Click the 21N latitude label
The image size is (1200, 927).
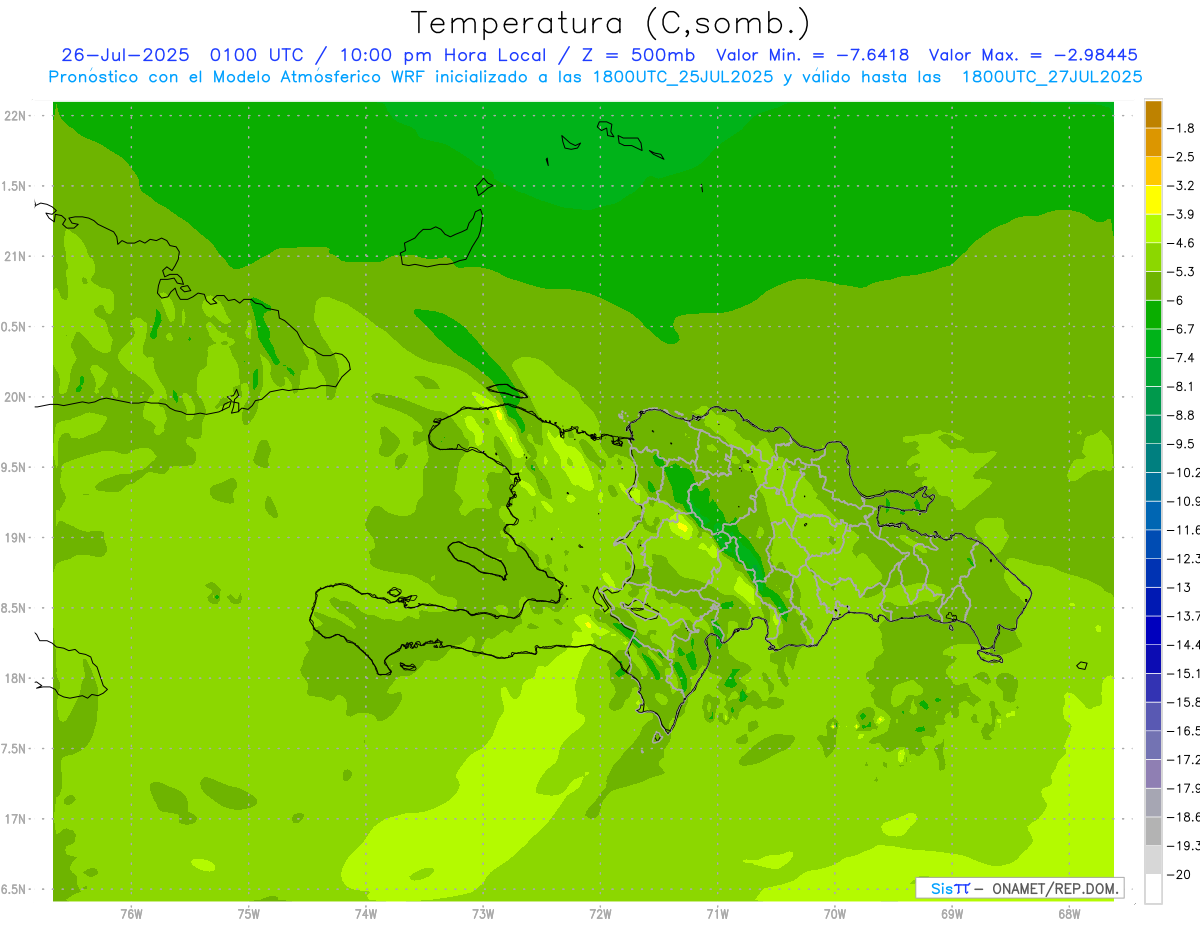tap(16, 256)
